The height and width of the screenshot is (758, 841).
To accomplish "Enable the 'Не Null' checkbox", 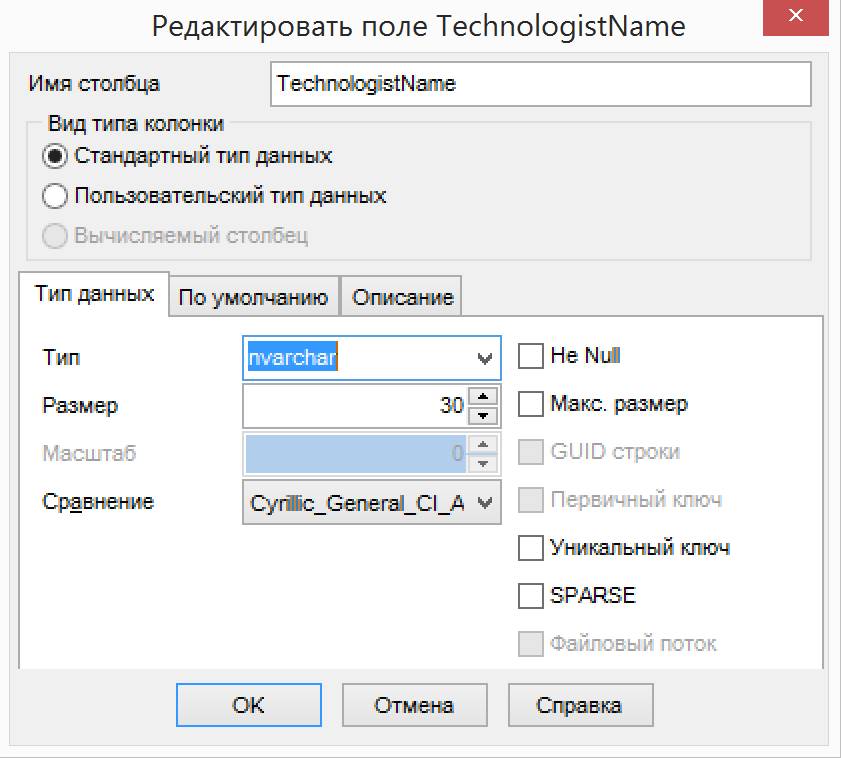I will click(531, 356).
